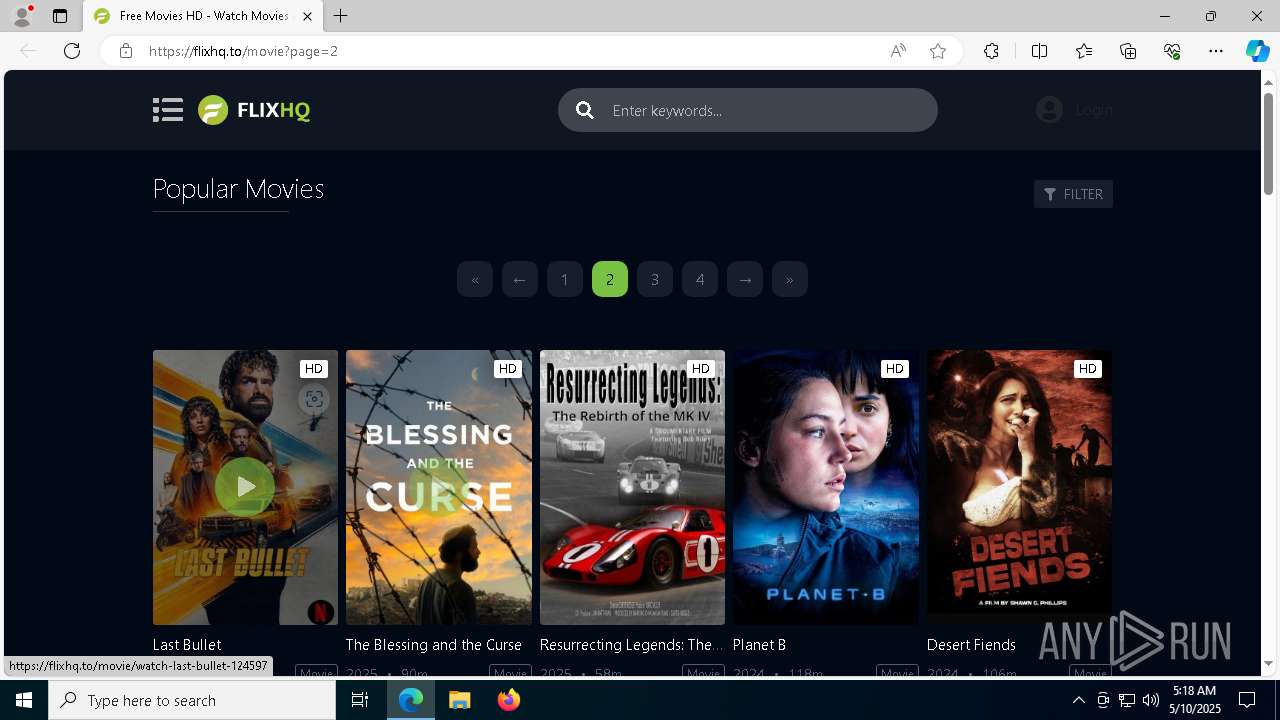The image size is (1280, 720).
Task: Click visual search icon on Last Bullet poster
Action: pyautogui.click(x=314, y=399)
